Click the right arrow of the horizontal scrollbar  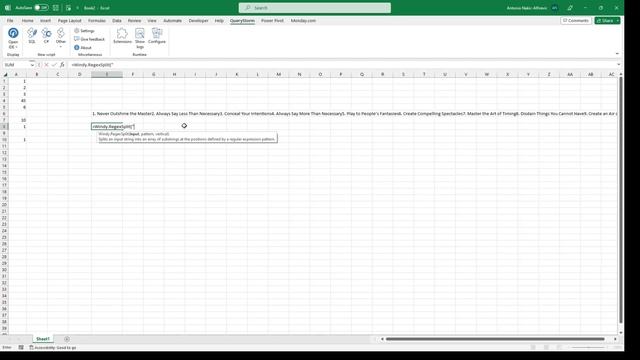pos(615,339)
